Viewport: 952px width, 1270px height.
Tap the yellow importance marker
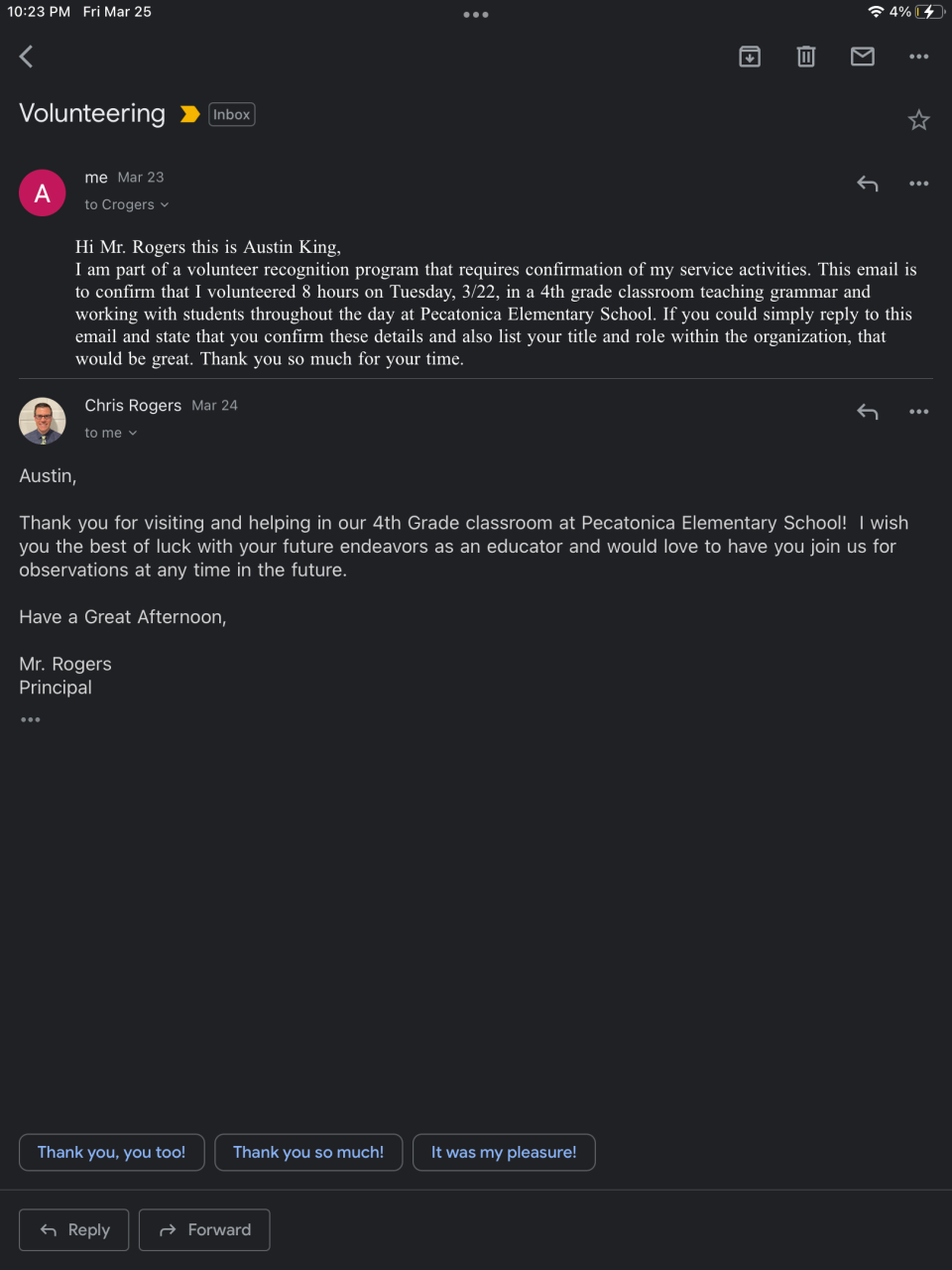pyautogui.click(x=189, y=115)
